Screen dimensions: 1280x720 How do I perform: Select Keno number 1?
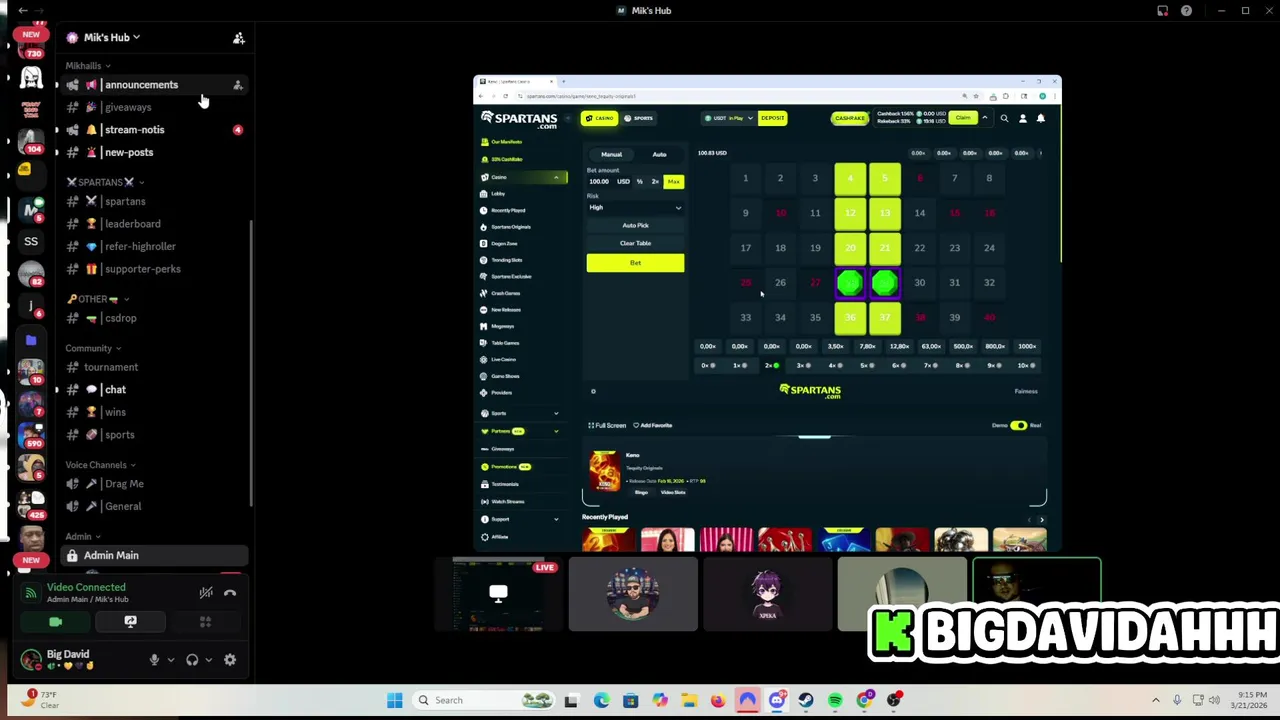(x=745, y=179)
